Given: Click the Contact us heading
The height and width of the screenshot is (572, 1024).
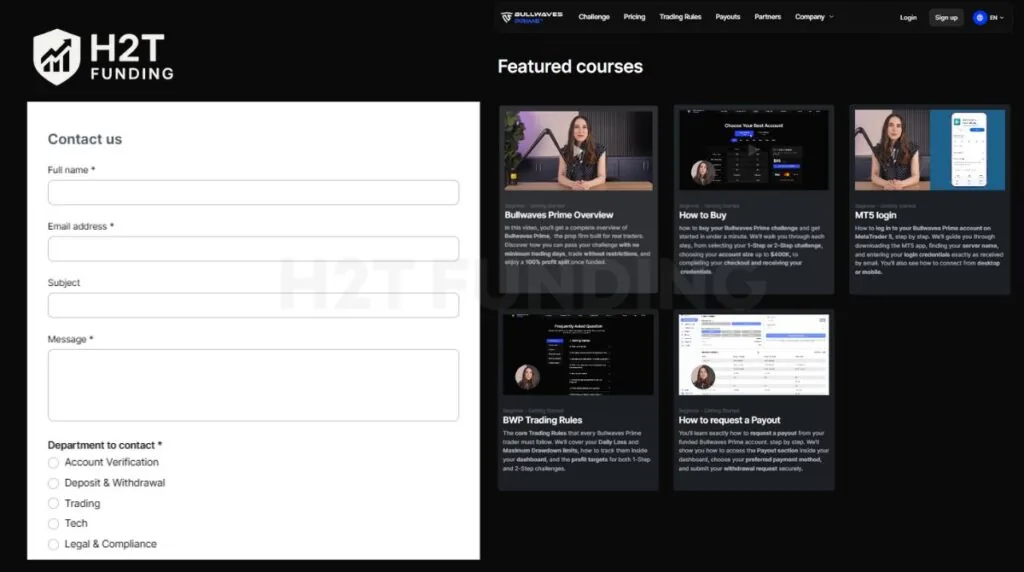Looking at the screenshot, I should coord(85,139).
